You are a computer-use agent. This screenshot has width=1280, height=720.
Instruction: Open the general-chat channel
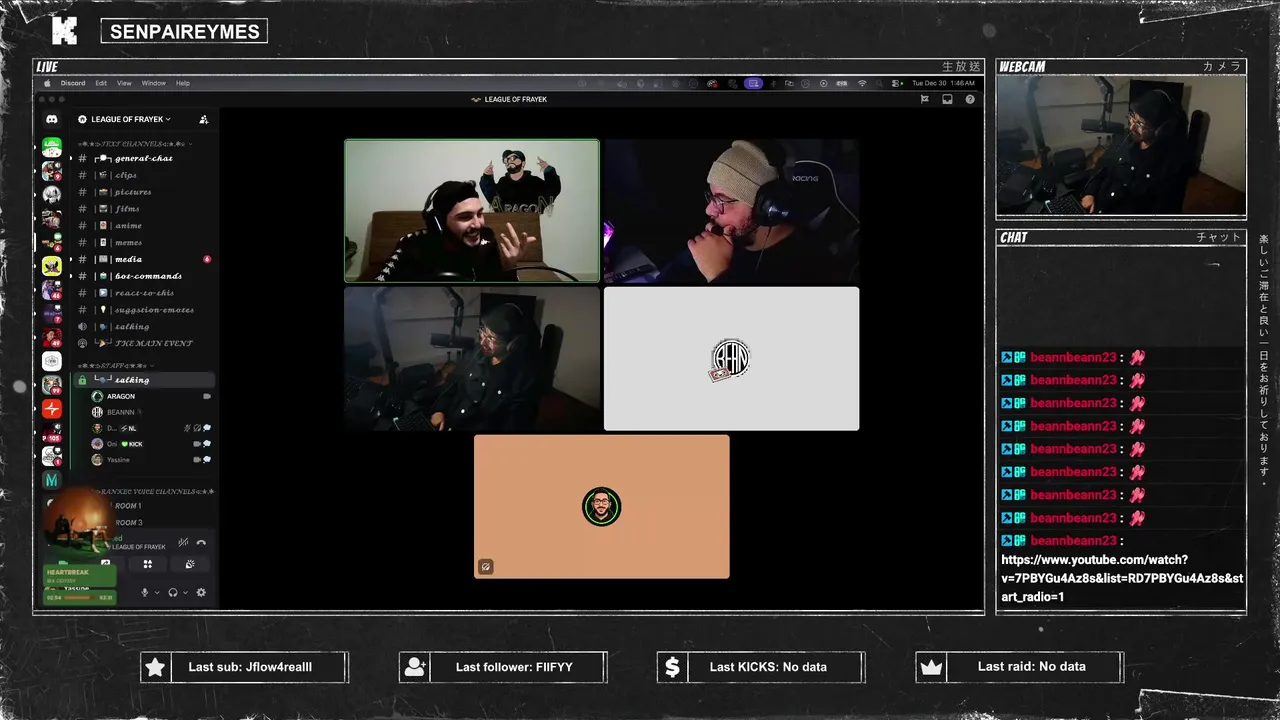pyautogui.click(x=144, y=158)
